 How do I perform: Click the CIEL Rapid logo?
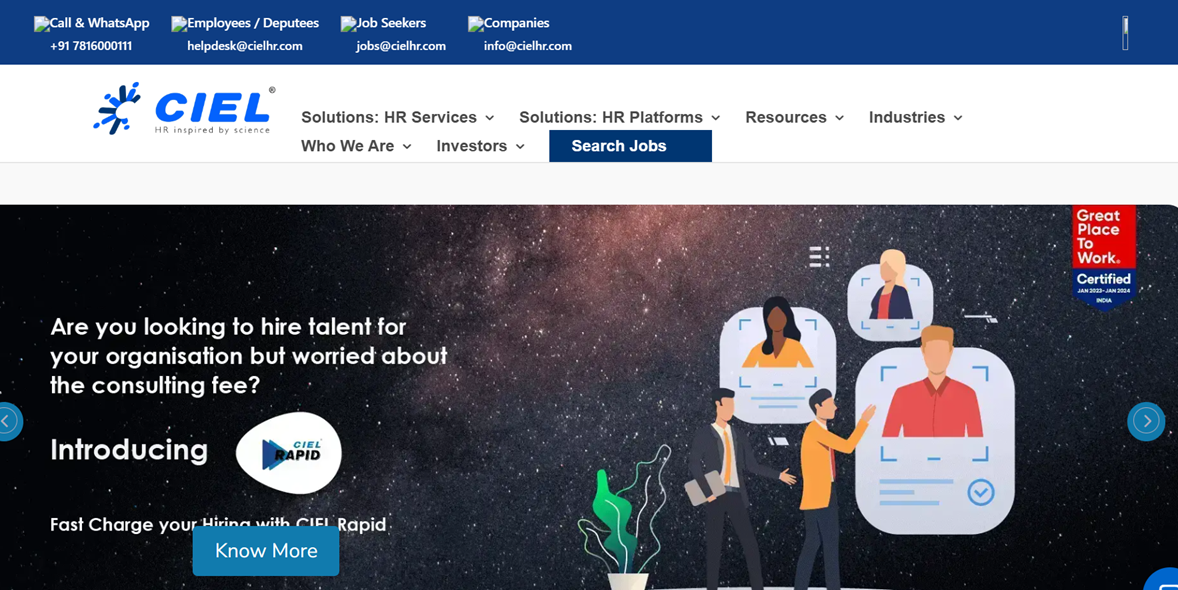(x=289, y=452)
